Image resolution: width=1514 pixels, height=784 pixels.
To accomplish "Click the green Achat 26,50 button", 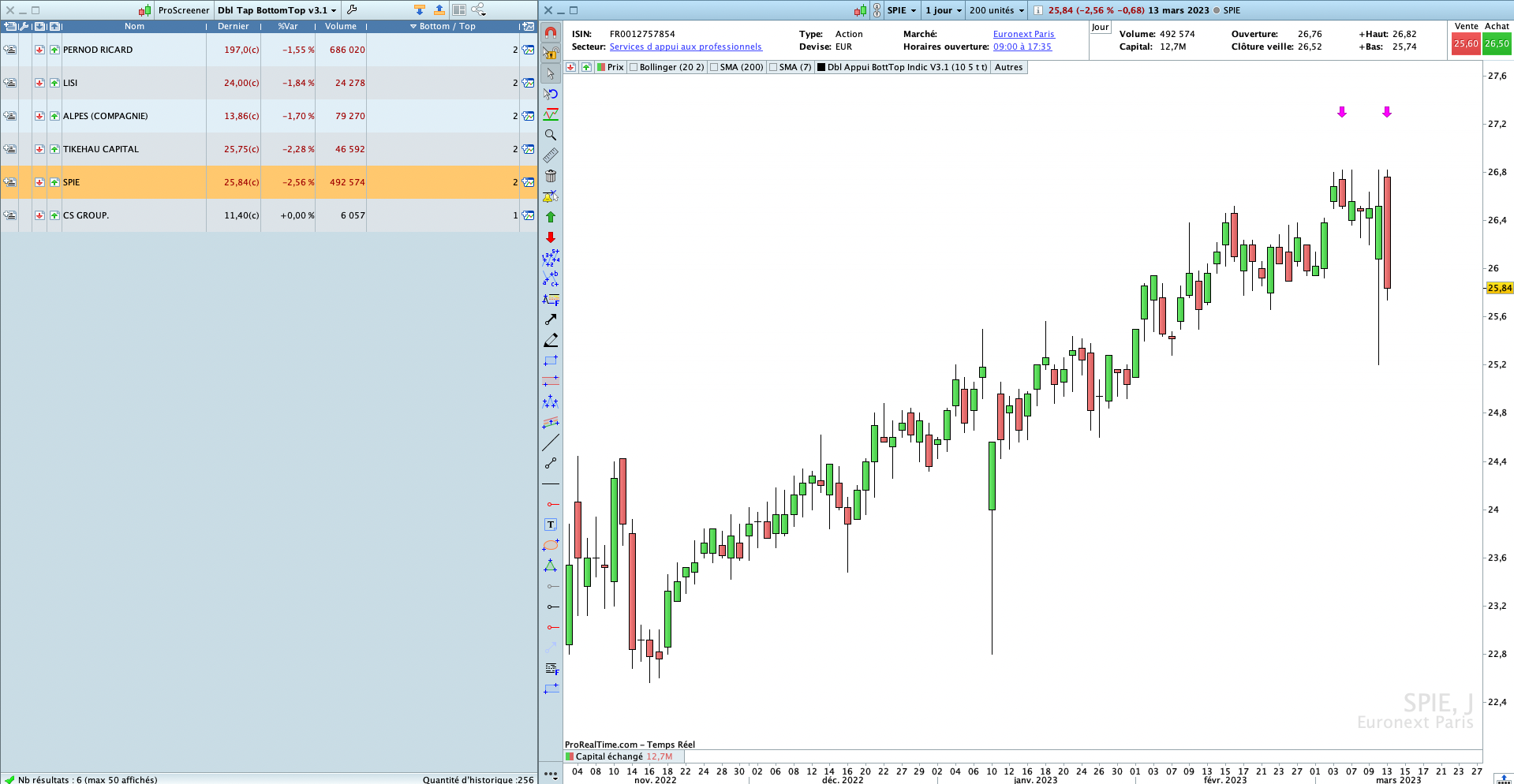I will 1497,43.
